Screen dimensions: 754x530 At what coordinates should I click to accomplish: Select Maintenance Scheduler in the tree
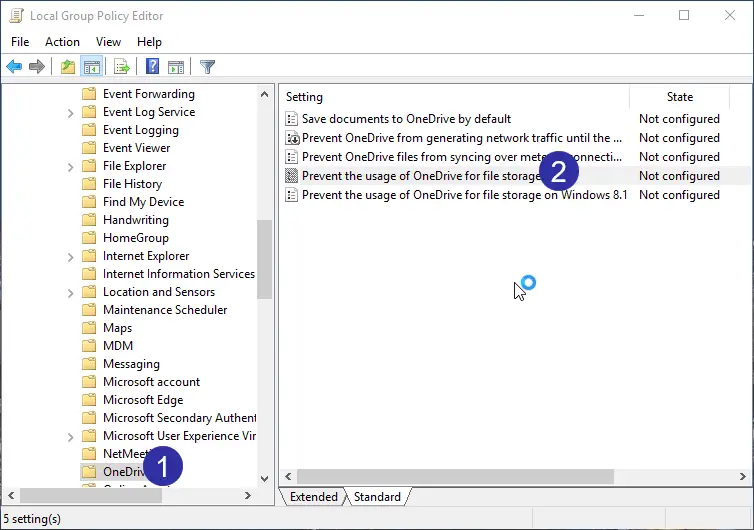tap(165, 310)
